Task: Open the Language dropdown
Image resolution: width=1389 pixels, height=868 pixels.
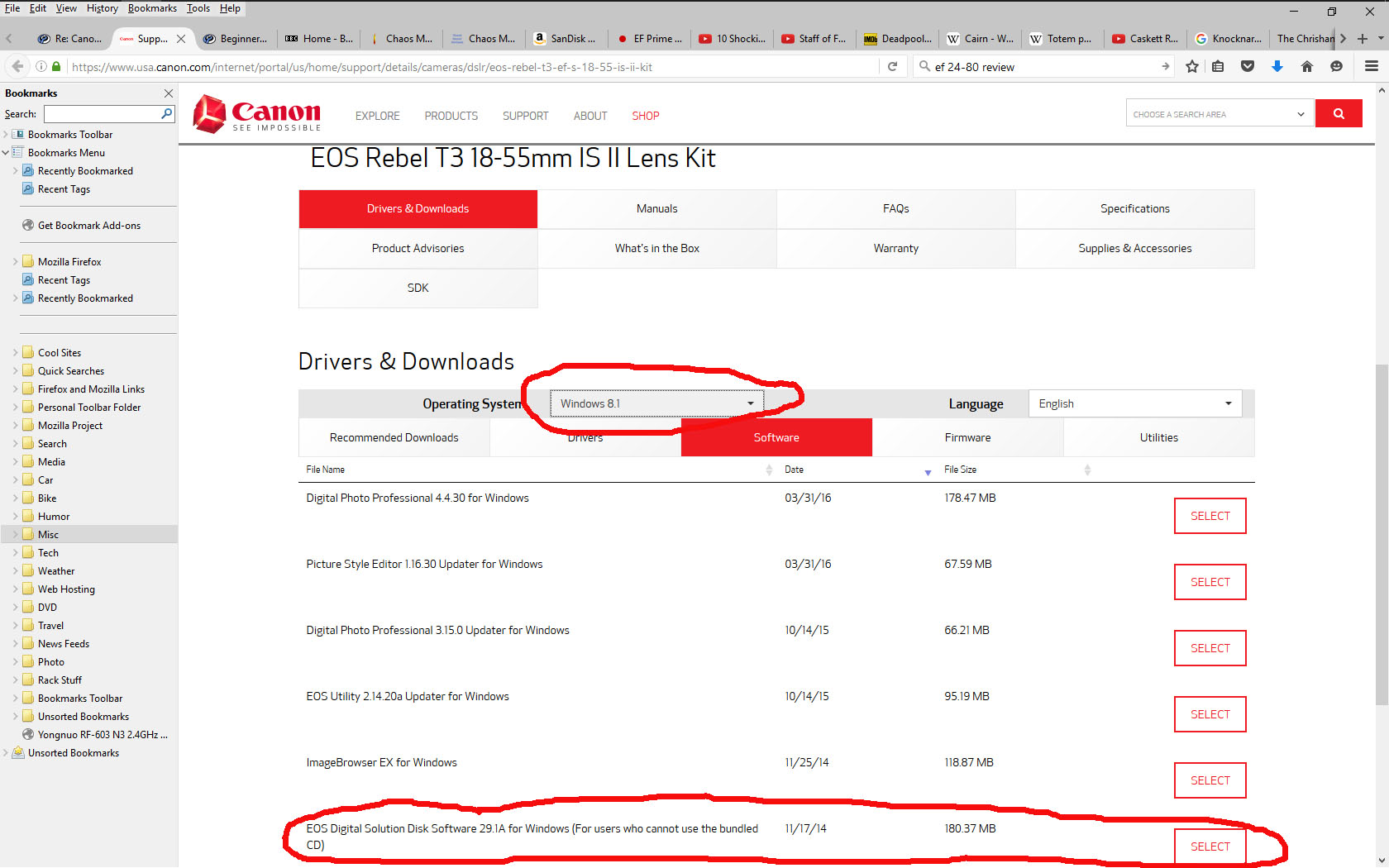Action: tap(1135, 403)
